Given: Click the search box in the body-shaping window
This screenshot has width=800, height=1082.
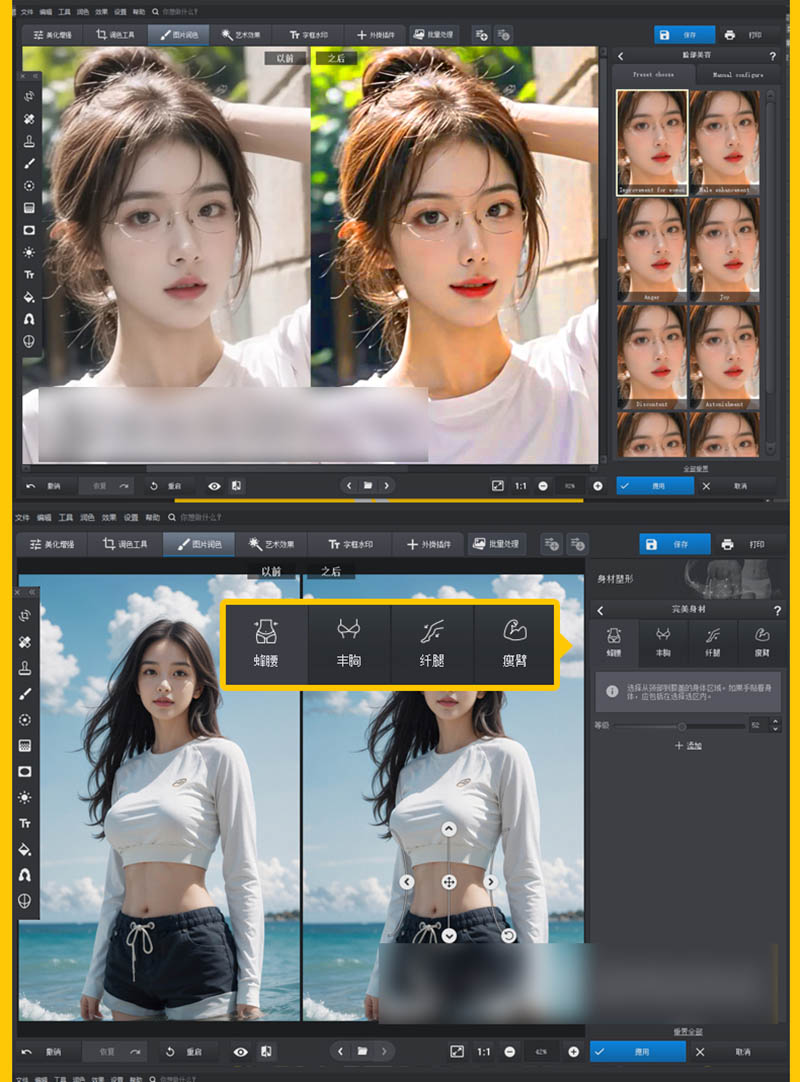Looking at the screenshot, I should click(195, 518).
